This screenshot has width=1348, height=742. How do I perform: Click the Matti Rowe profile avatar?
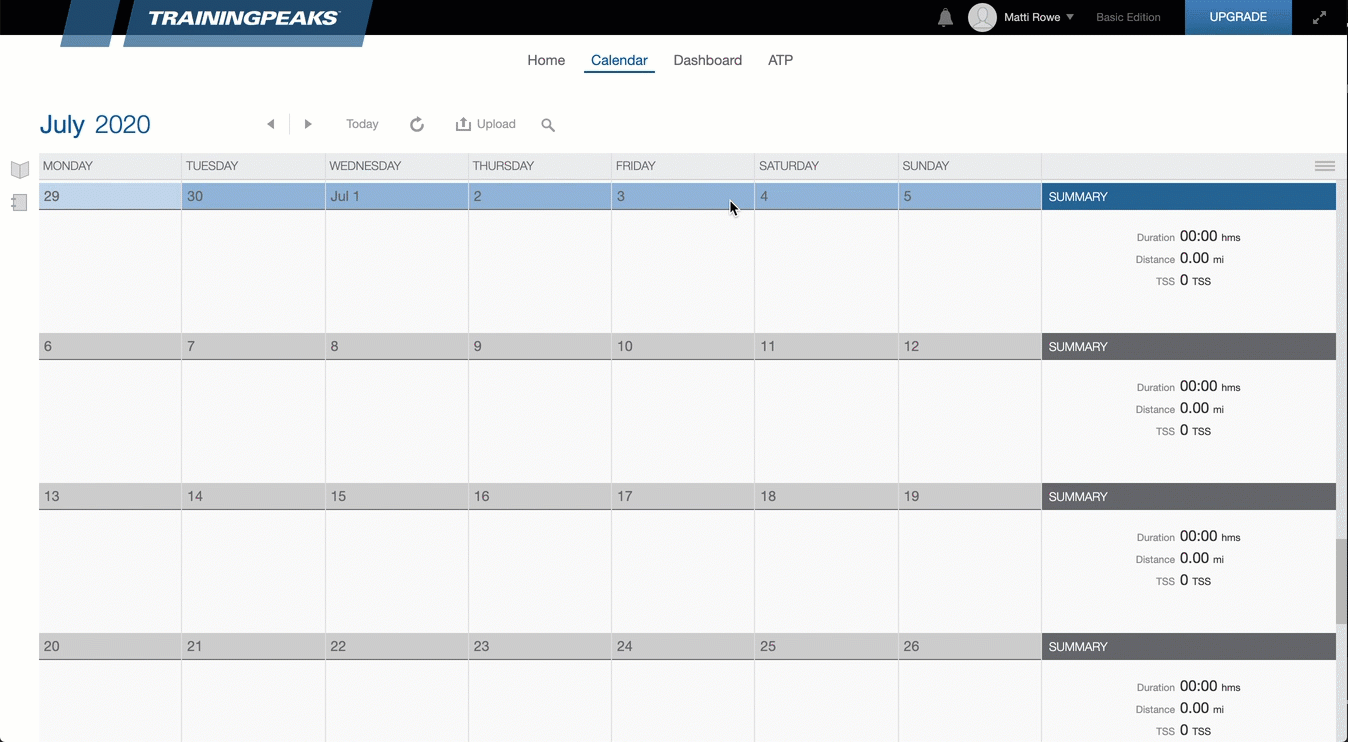click(982, 17)
